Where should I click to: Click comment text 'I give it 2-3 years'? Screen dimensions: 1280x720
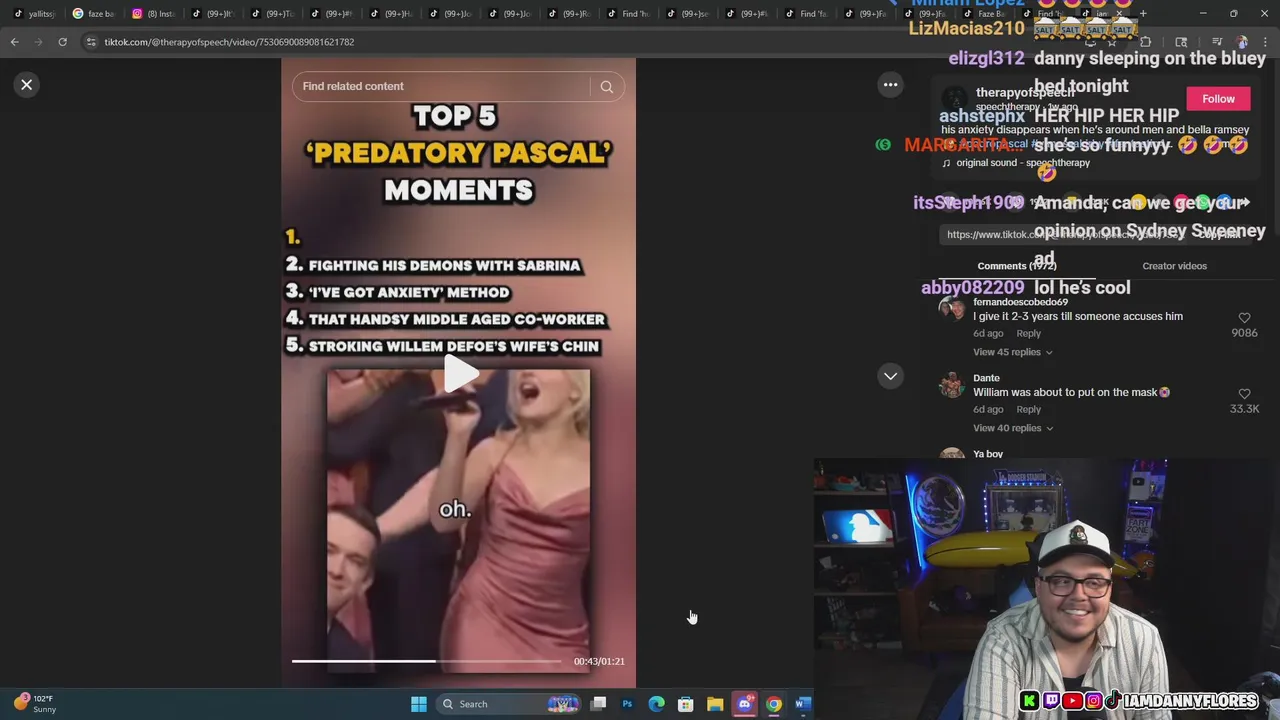1077,317
